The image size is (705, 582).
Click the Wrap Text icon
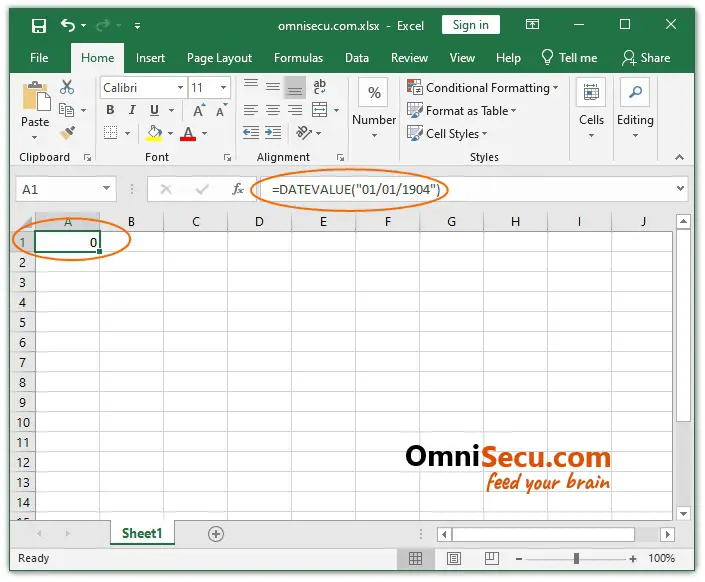coord(321,88)
